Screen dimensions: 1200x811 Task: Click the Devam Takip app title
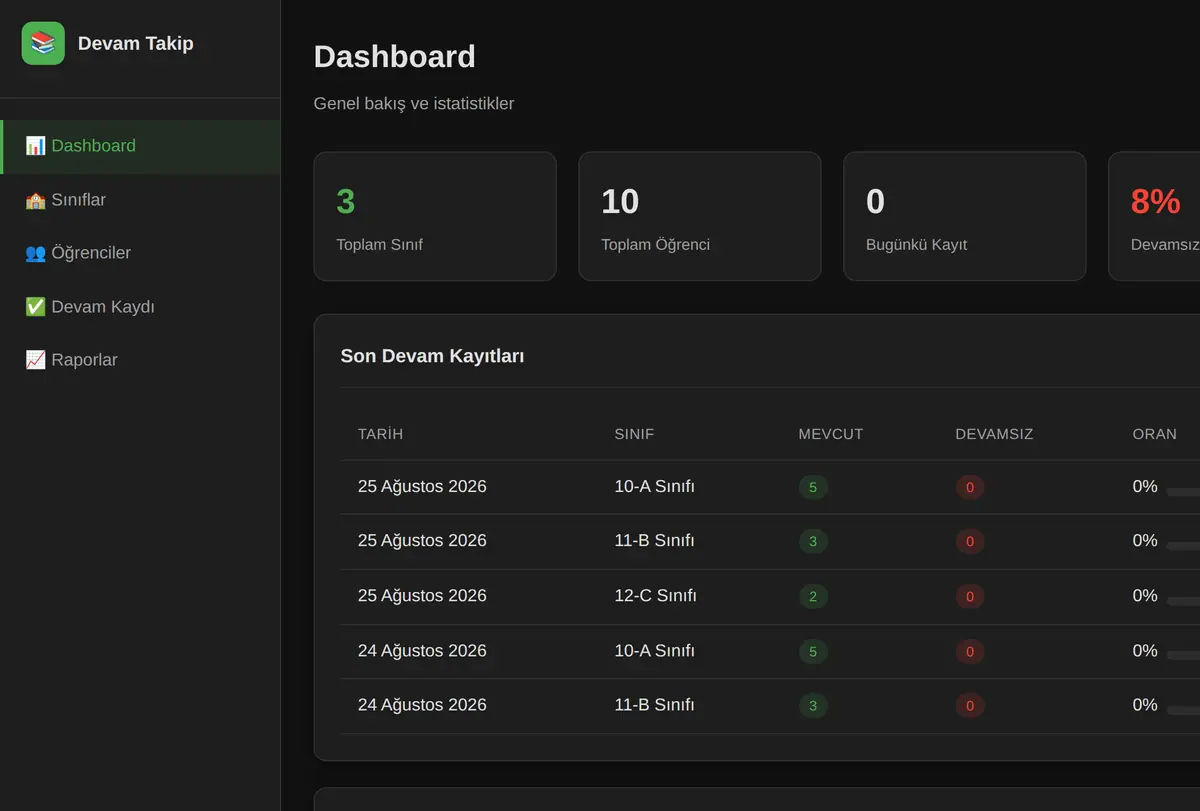coord(136,43)
